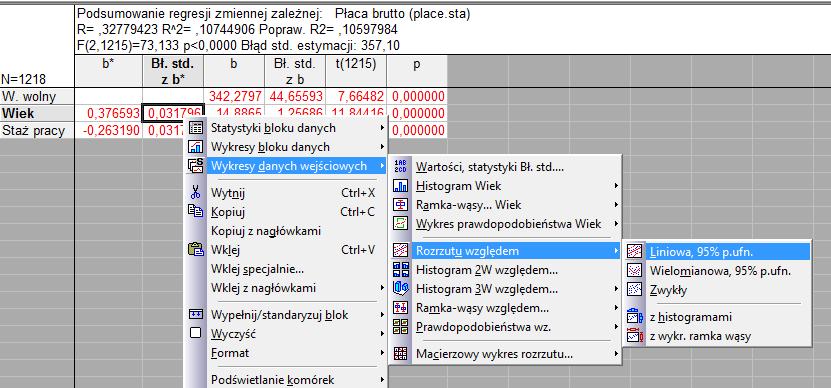Viewport: 831px width, 388px height.
Task: Click the Histogram Wiek bar chart icon
Action: [x=401, y=186]
